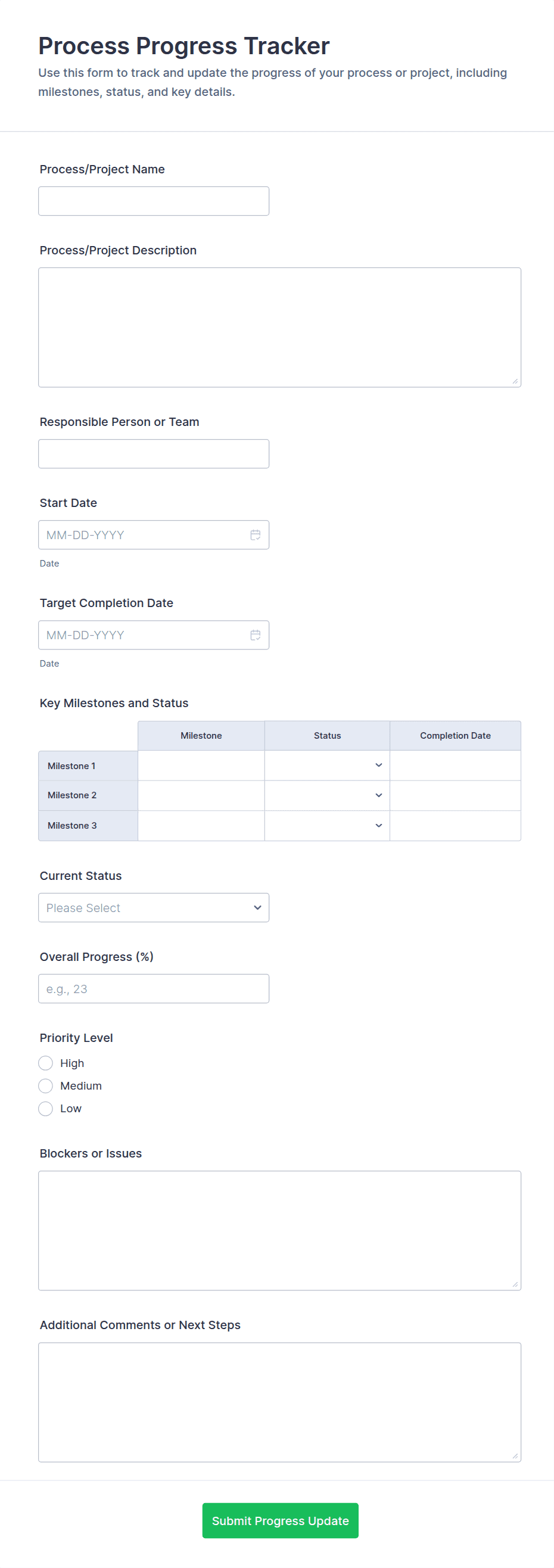Expand the Milestone 1 Status dropdown
This screenshot has width=554, height=1568.
pyautogui.click(x=327, y=765)
